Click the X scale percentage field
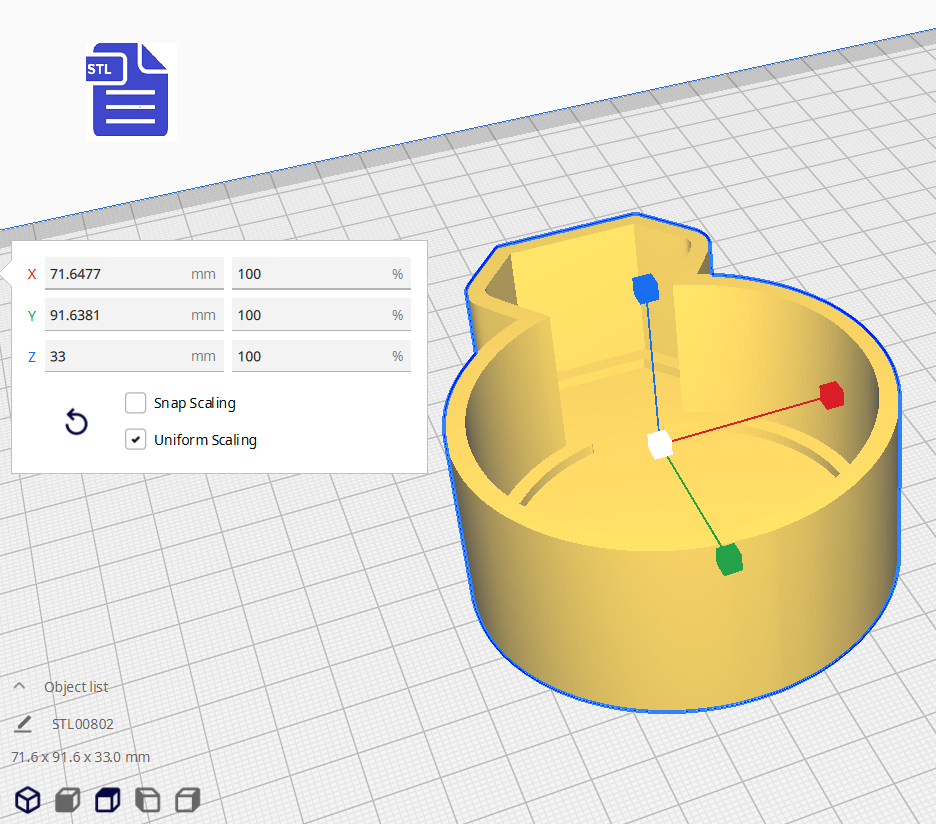Screen dimensions: 936x824 (x=310, y=274)
